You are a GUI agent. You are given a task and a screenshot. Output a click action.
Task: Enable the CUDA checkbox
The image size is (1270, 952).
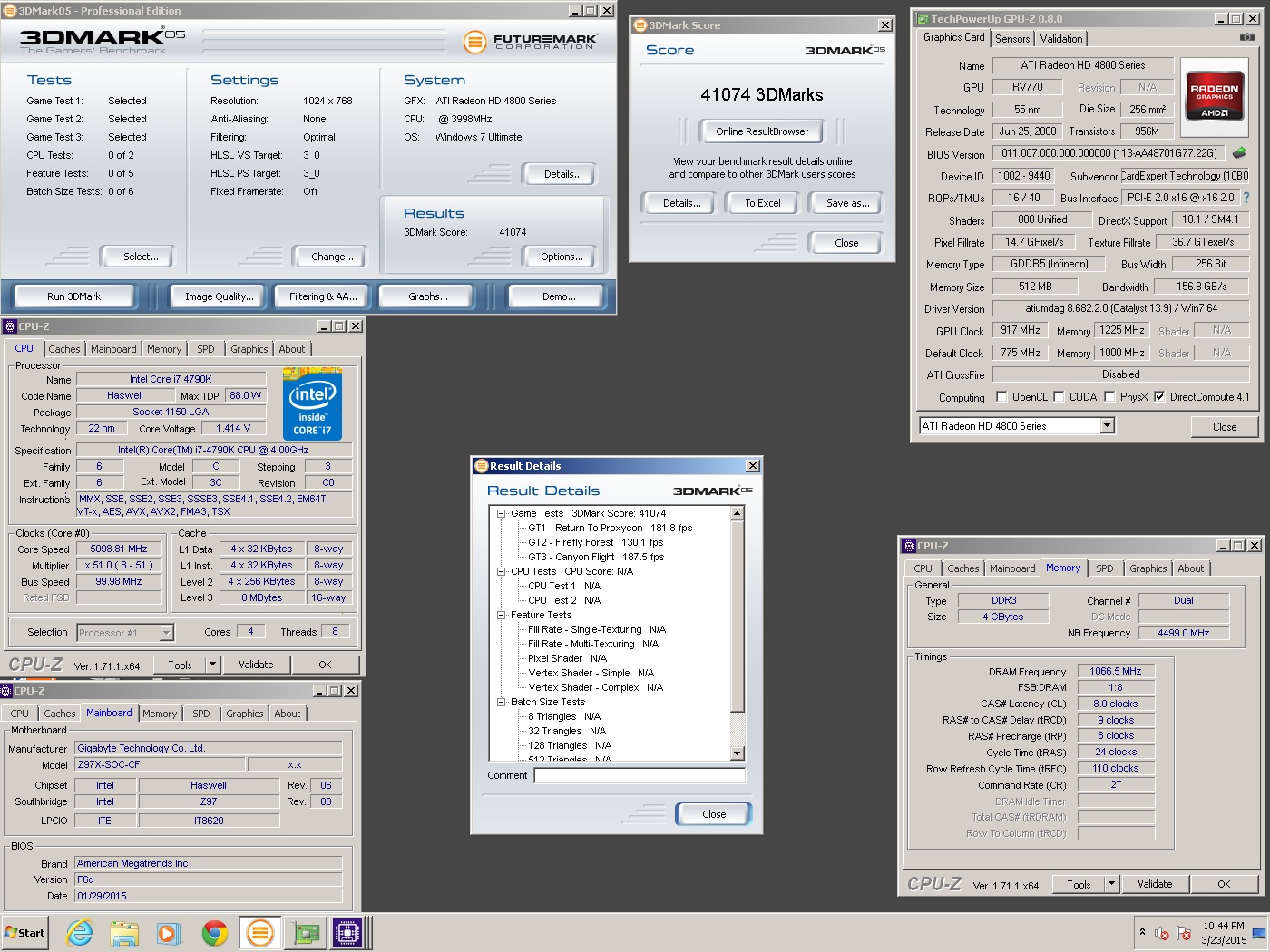[x=1059, y=396]
